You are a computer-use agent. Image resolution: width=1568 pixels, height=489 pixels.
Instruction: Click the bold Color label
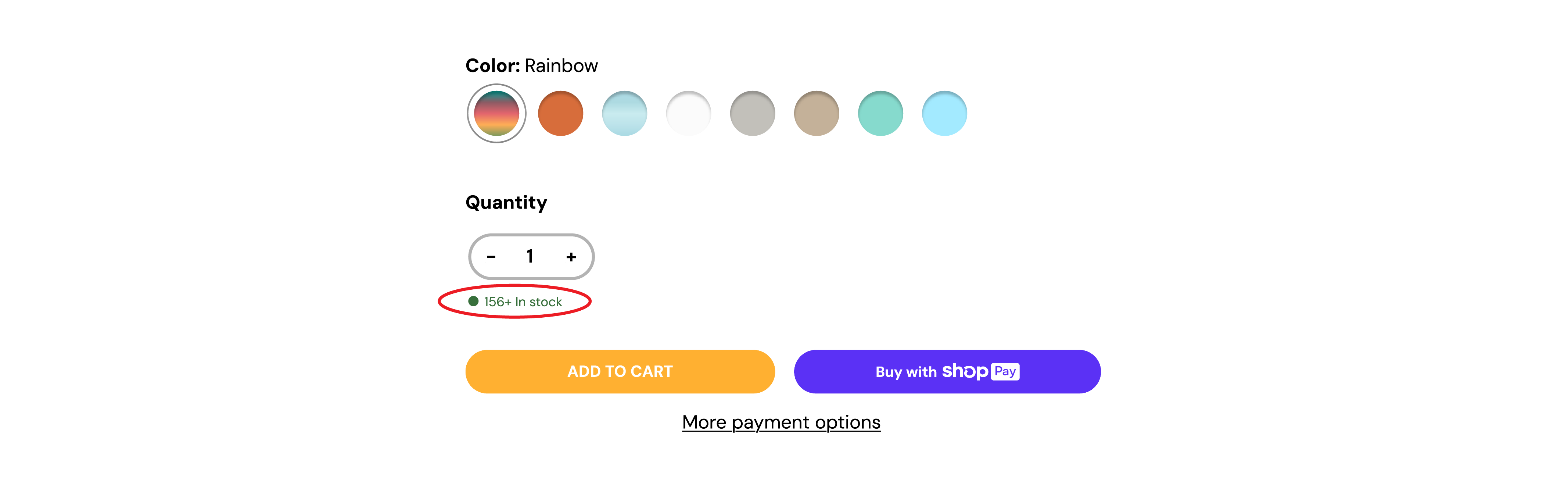coord(492,66)
